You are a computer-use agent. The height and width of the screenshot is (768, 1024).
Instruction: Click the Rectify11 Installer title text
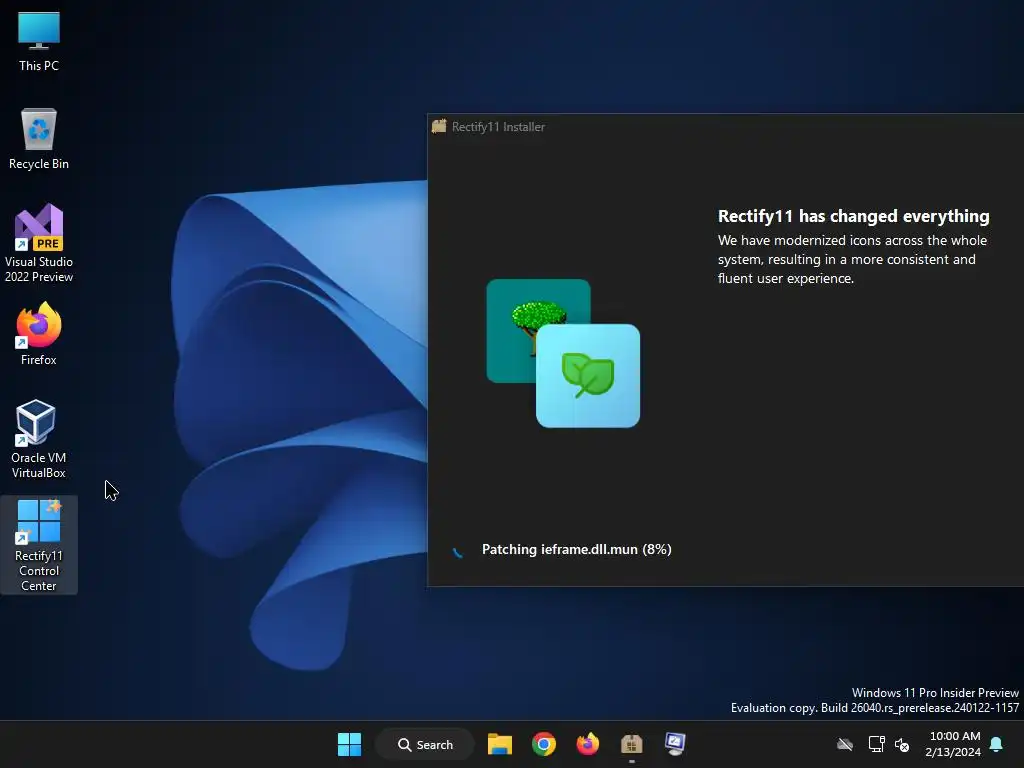(x=498, y=127)
